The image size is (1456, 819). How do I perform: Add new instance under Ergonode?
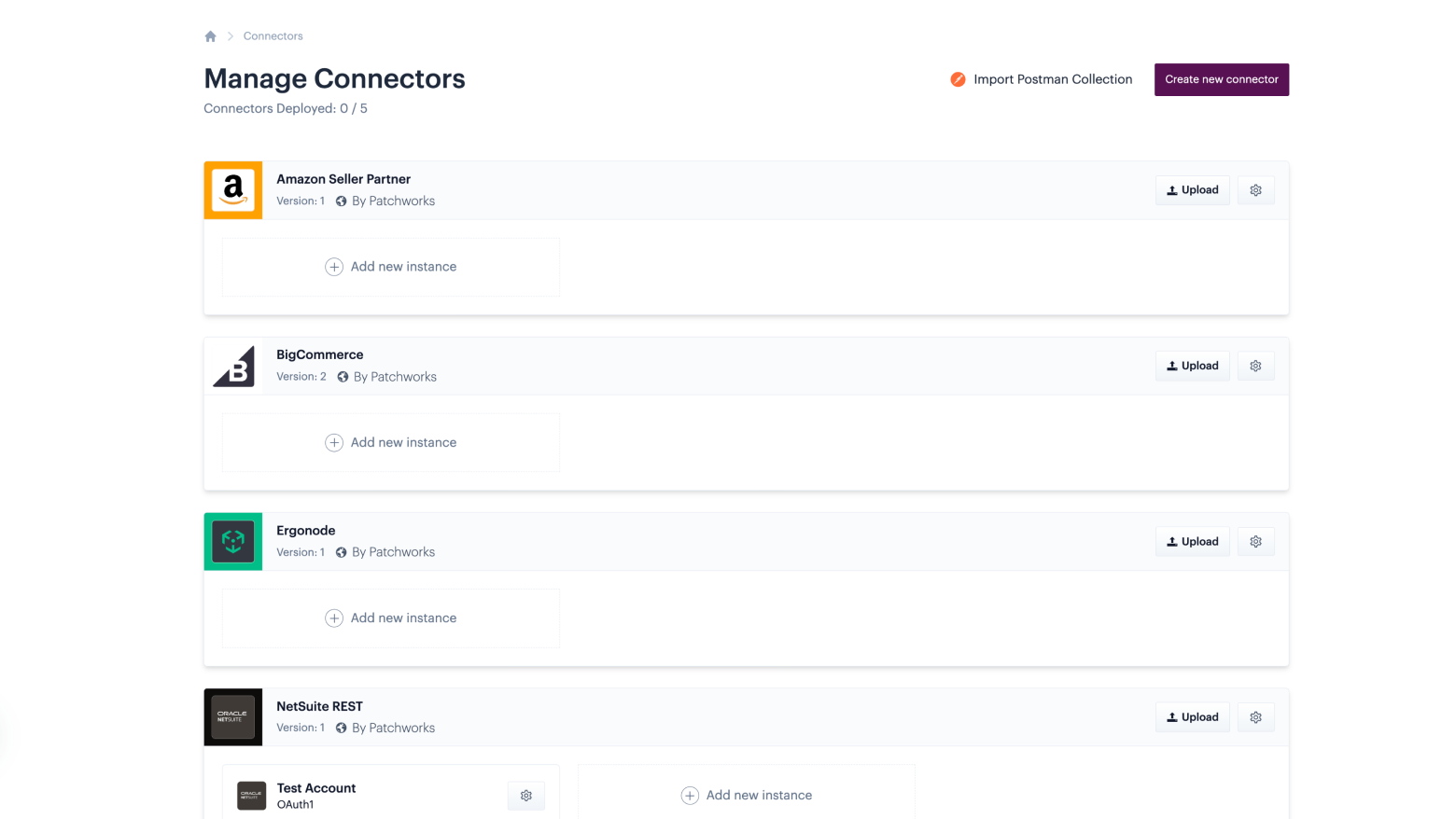pos(390,618)
